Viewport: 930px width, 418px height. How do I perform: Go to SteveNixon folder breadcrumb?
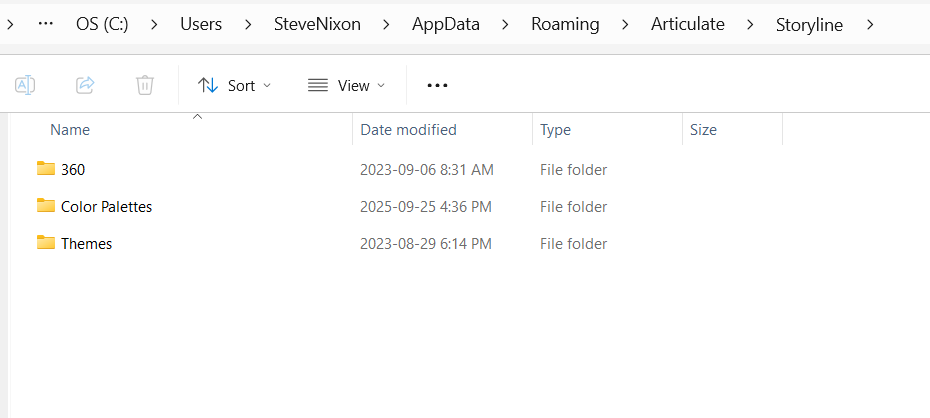coord(316,24)
